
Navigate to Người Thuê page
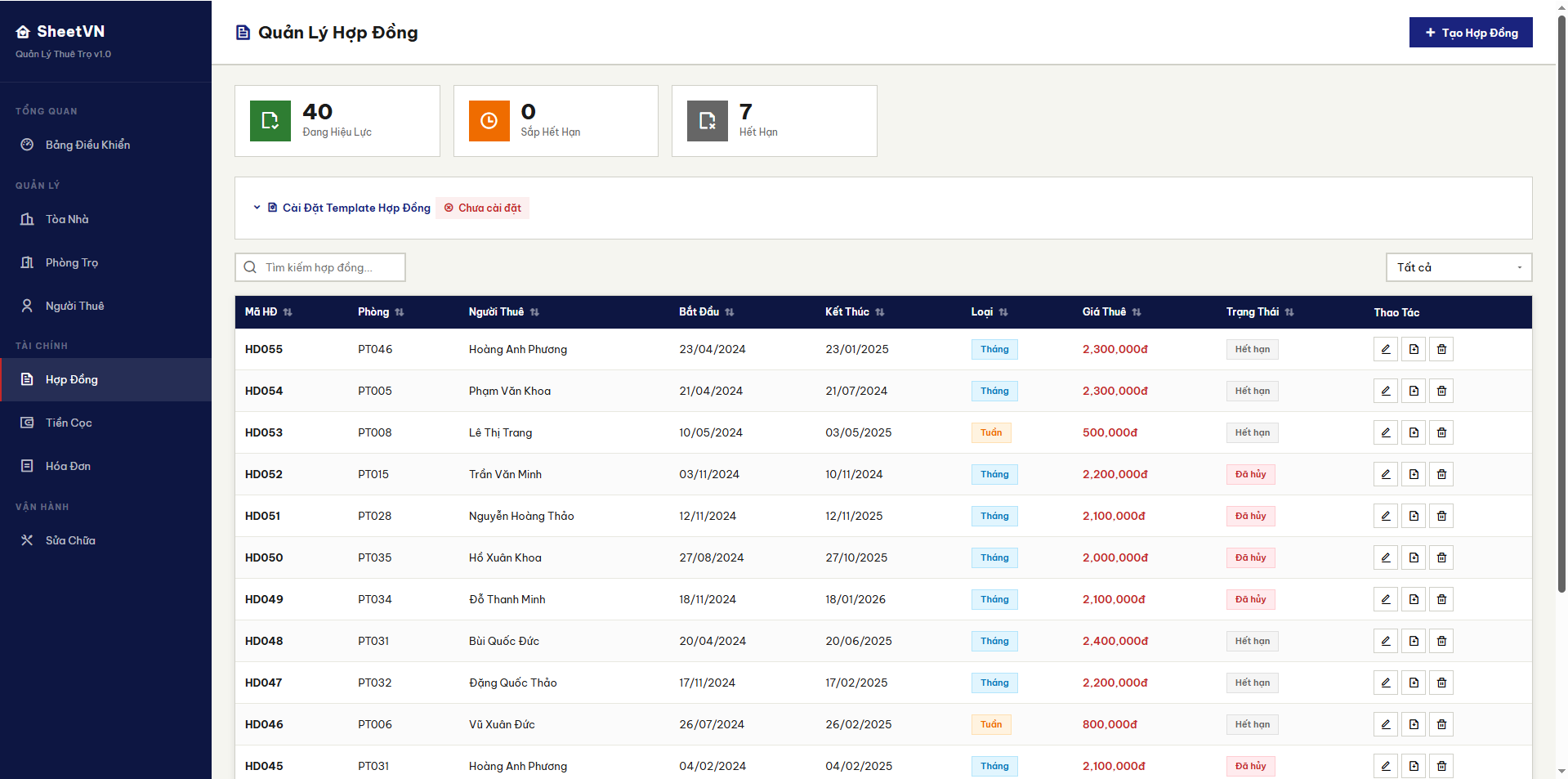[x=105, y=306]
